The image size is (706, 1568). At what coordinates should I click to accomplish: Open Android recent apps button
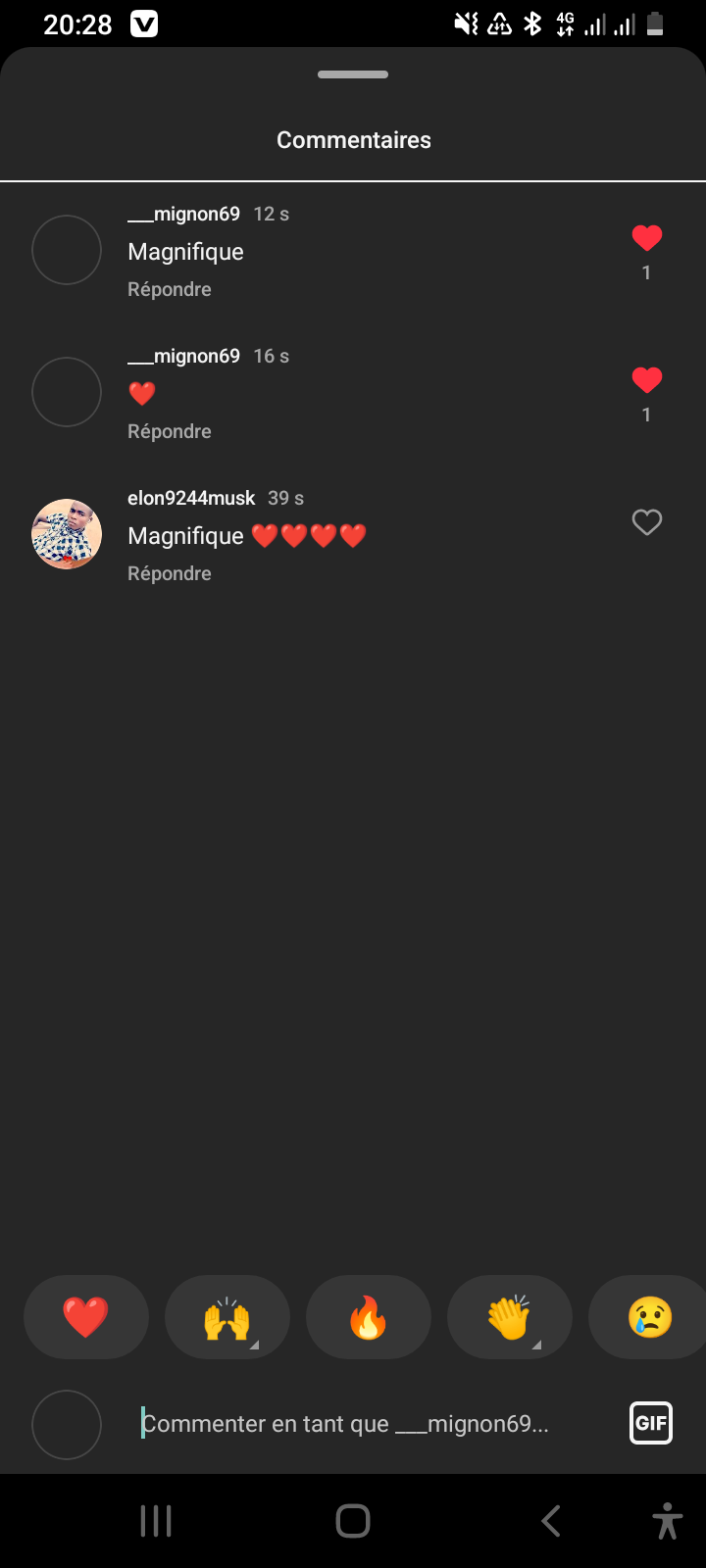(156, 1521)
